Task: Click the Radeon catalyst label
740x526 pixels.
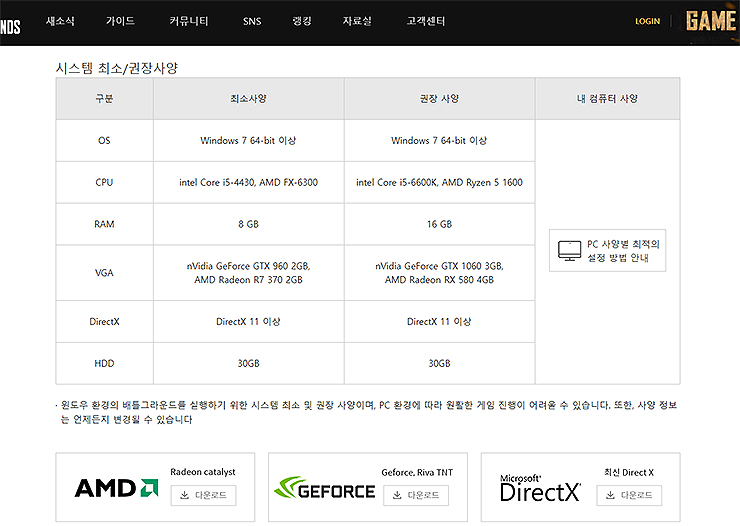Action: point(203,472)
